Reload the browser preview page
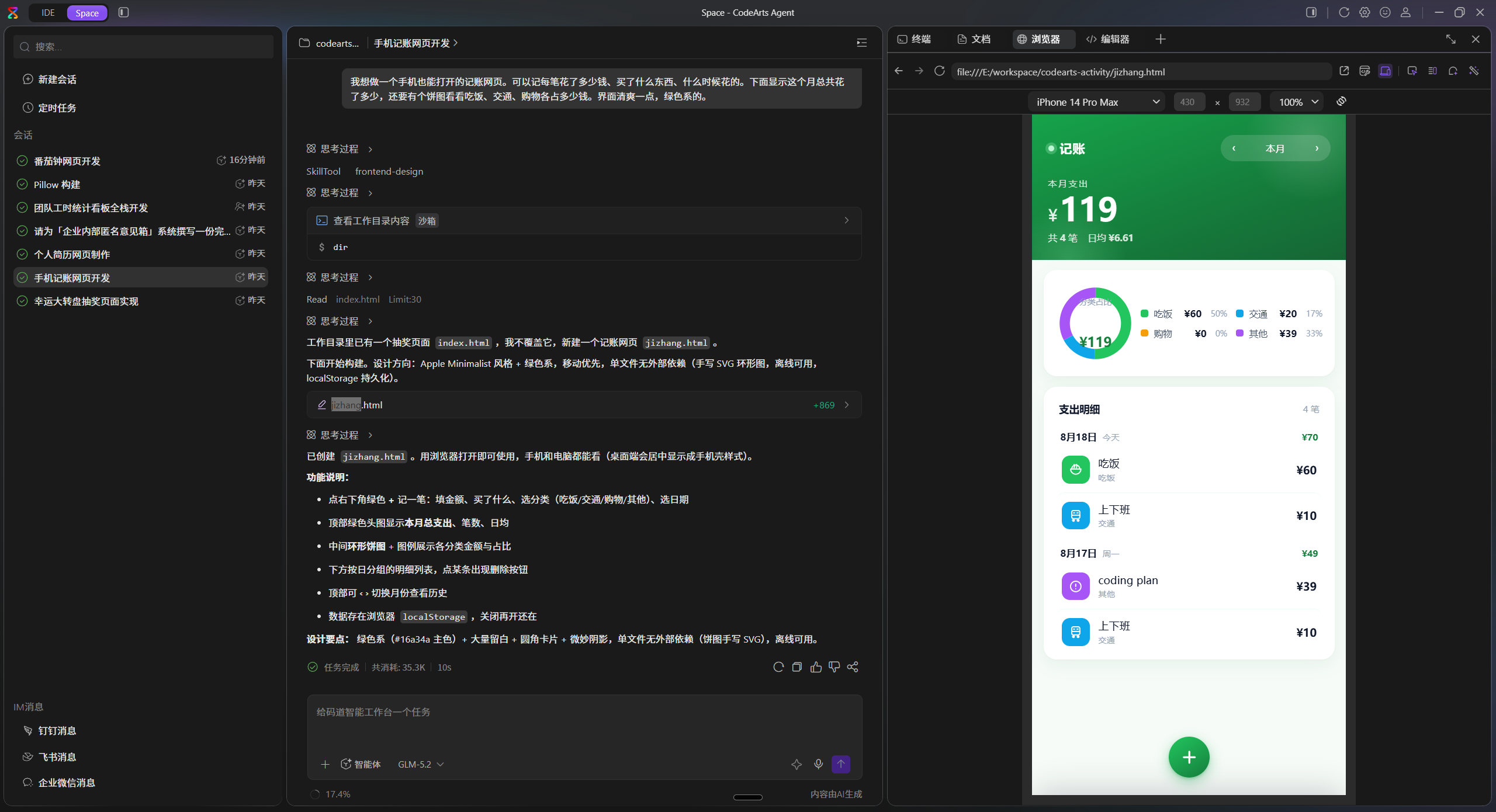The image size is (1496, 812). tap(939, 71)
